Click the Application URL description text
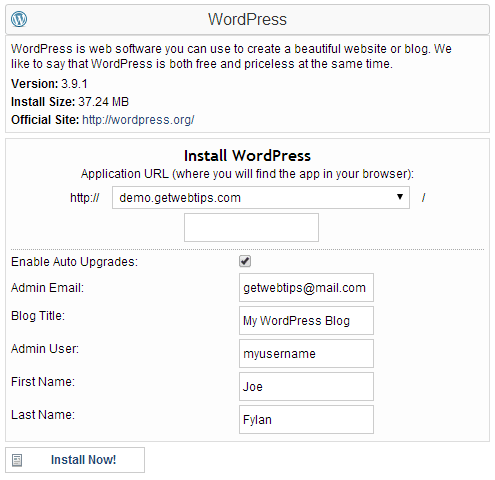This screenshot has height=480, width=495. point(247,174)
